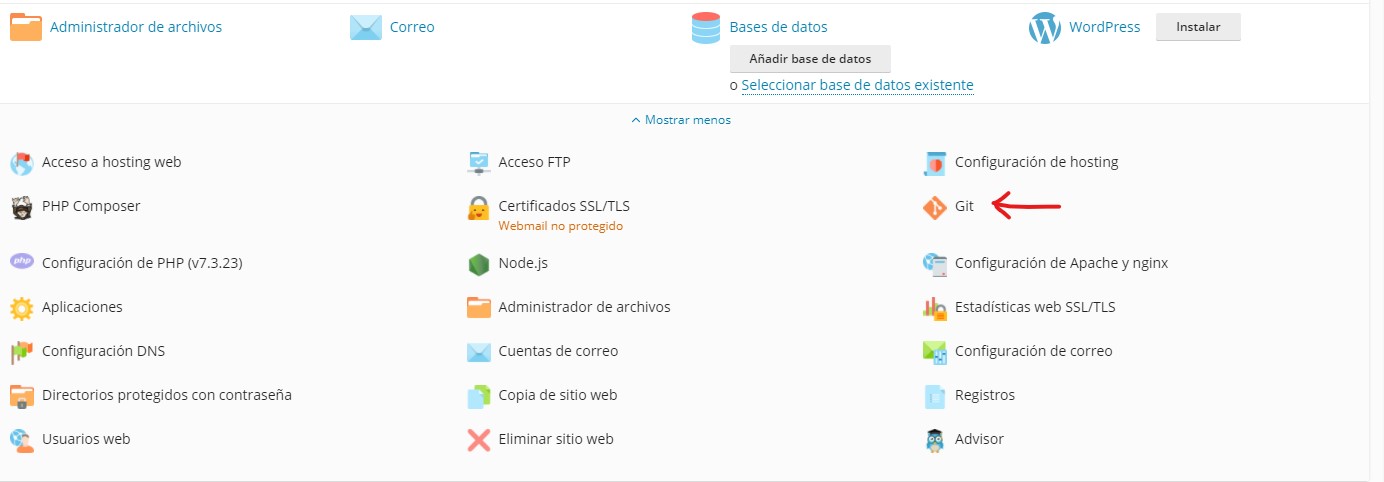Open the Aplicaciones gear icon

21,308
